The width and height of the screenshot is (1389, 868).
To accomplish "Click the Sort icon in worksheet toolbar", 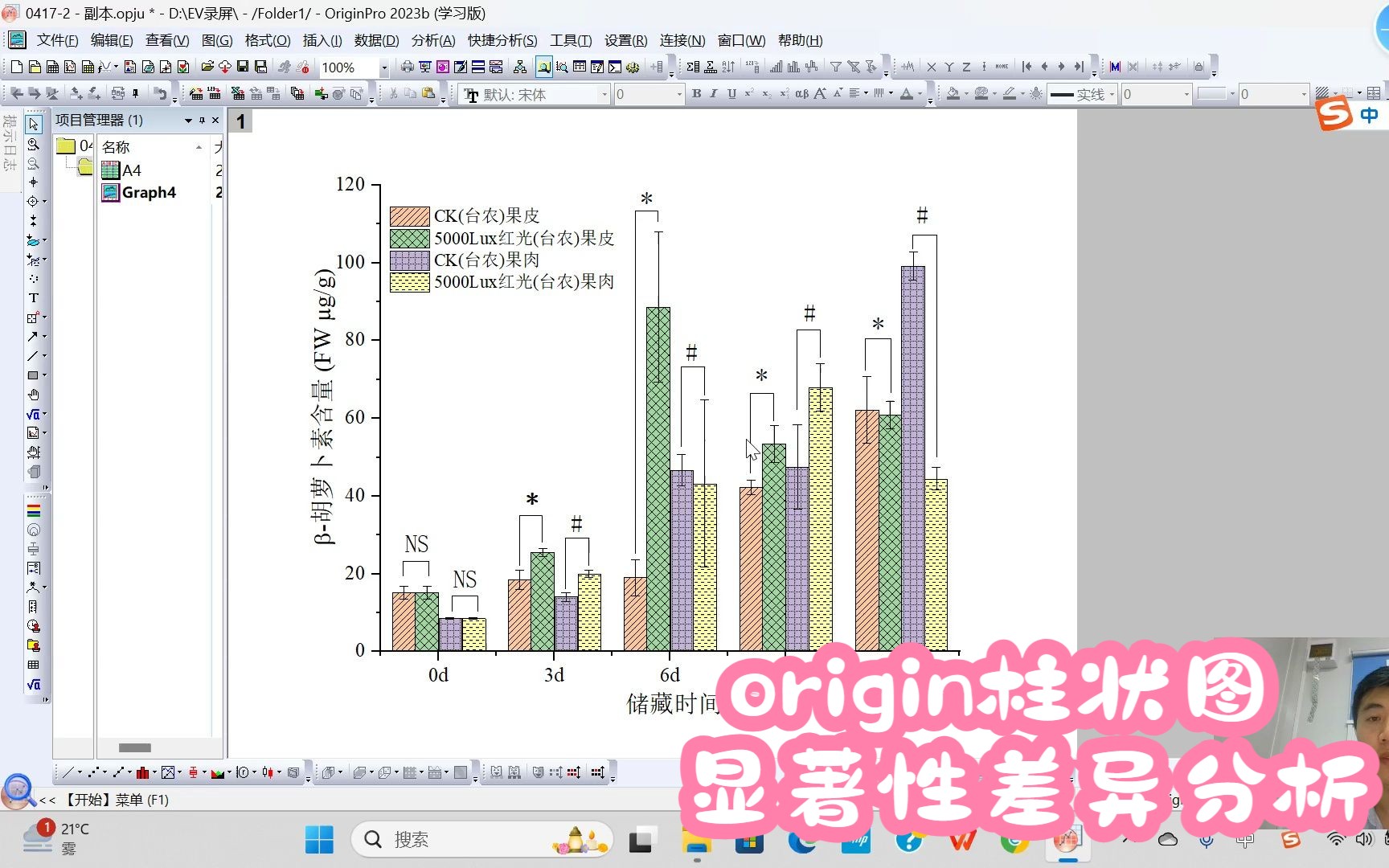I will [x=728, y=68].
